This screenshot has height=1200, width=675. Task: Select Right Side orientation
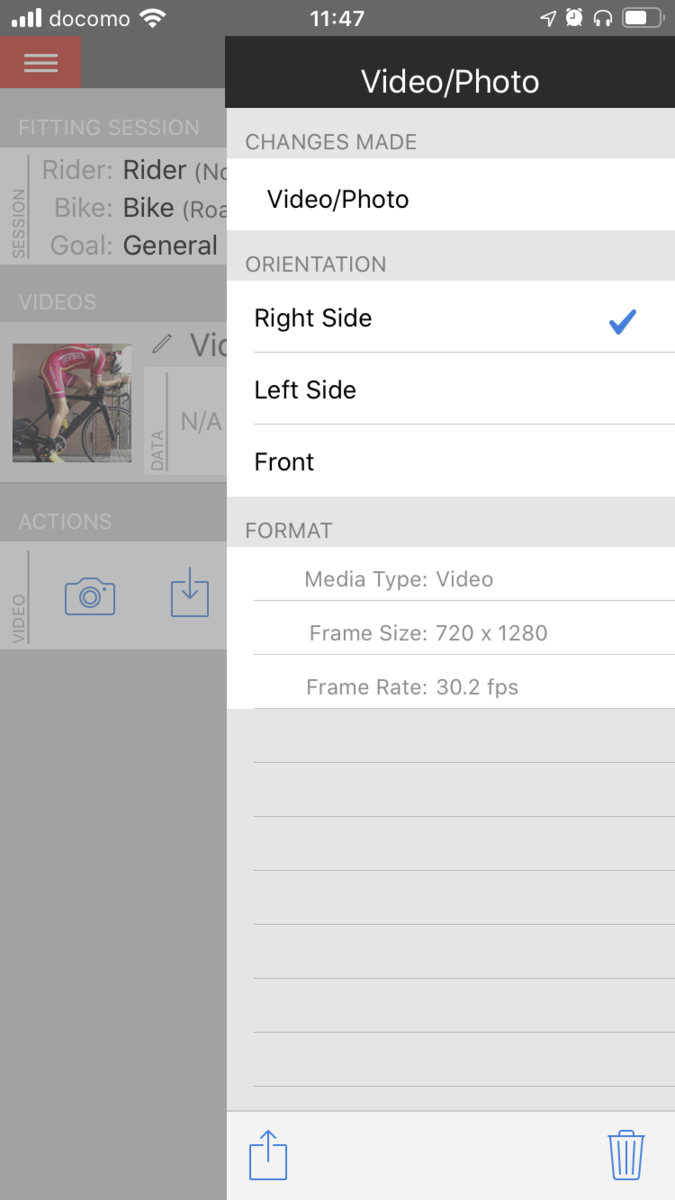(x=313, y=318)
